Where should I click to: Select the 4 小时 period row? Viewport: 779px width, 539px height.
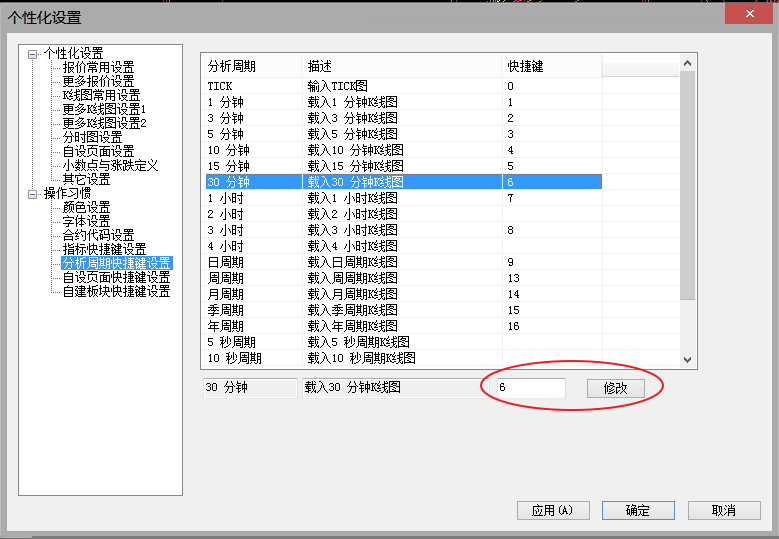[403, 246]
